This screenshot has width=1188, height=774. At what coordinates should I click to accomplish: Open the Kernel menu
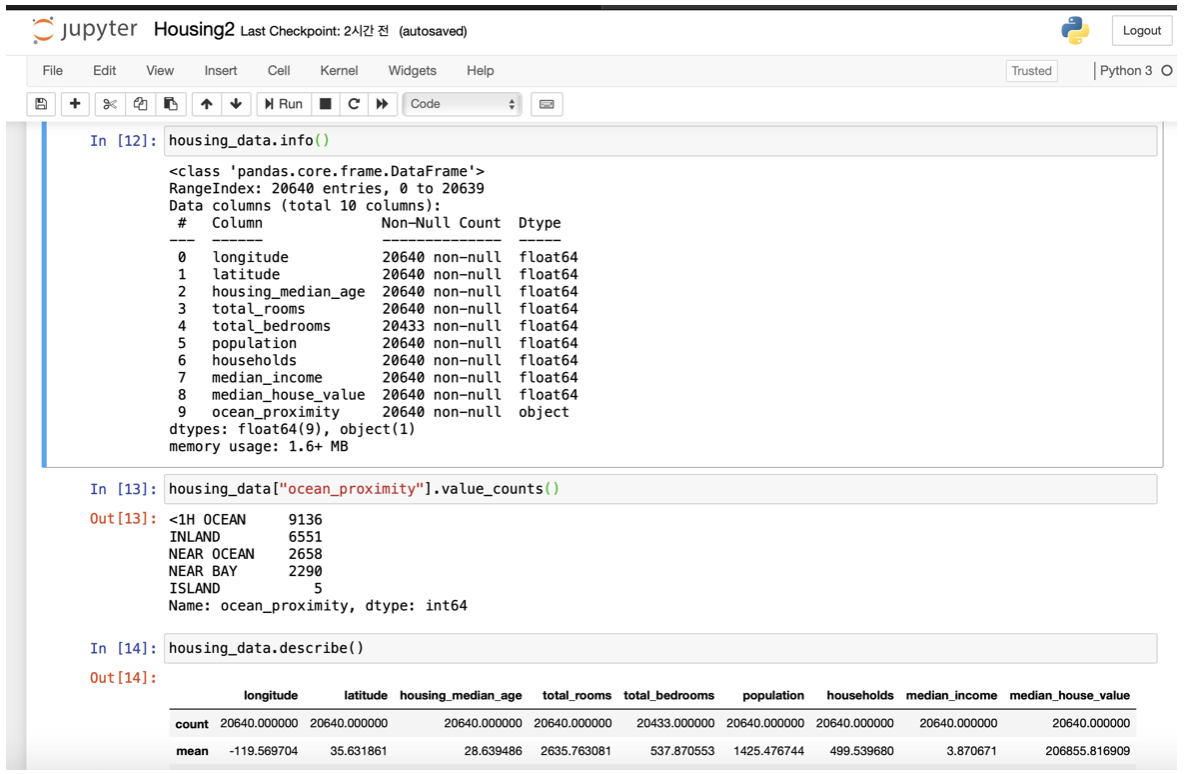339,70
